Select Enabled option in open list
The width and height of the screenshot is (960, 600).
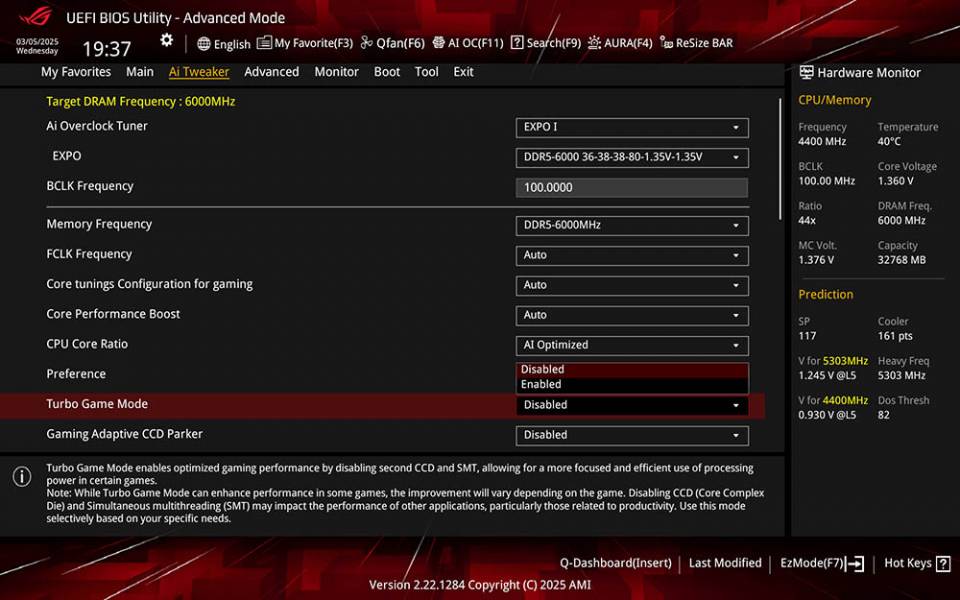(632, 384)
